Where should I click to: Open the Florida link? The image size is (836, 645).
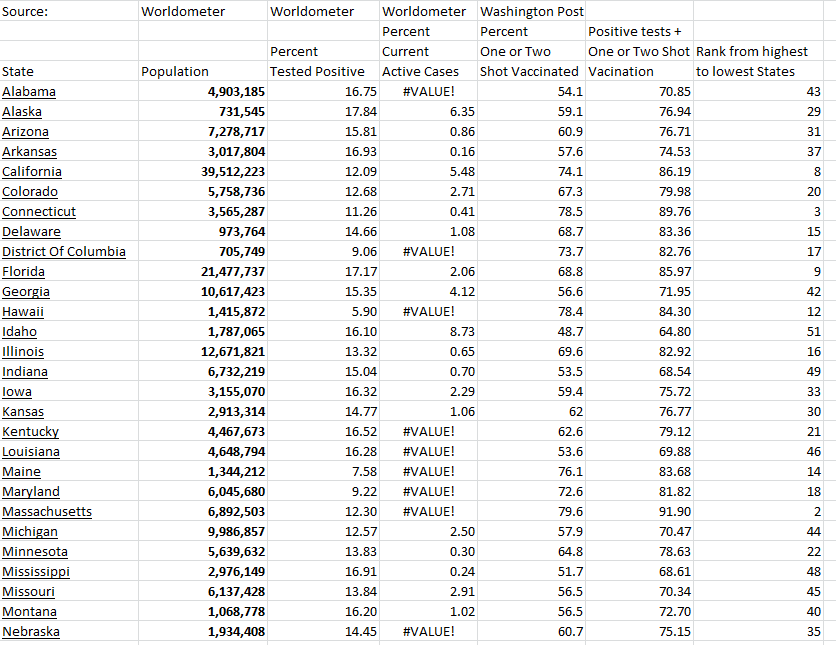point(24,272)
